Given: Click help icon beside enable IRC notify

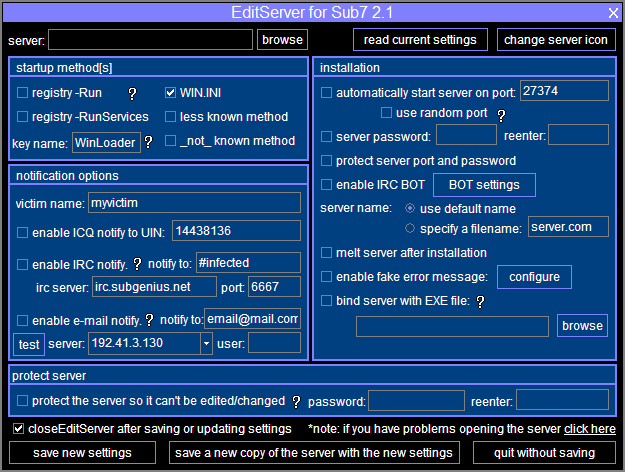Looking at the screenshot, I should click(x=138, y=264).
